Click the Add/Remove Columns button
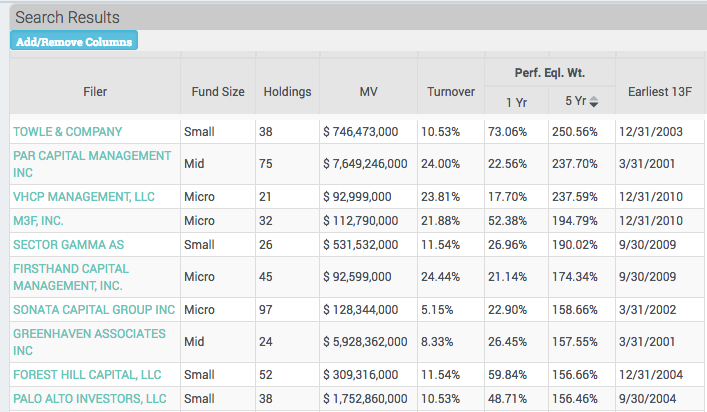707x412 pixels. [x=72, y=41]
